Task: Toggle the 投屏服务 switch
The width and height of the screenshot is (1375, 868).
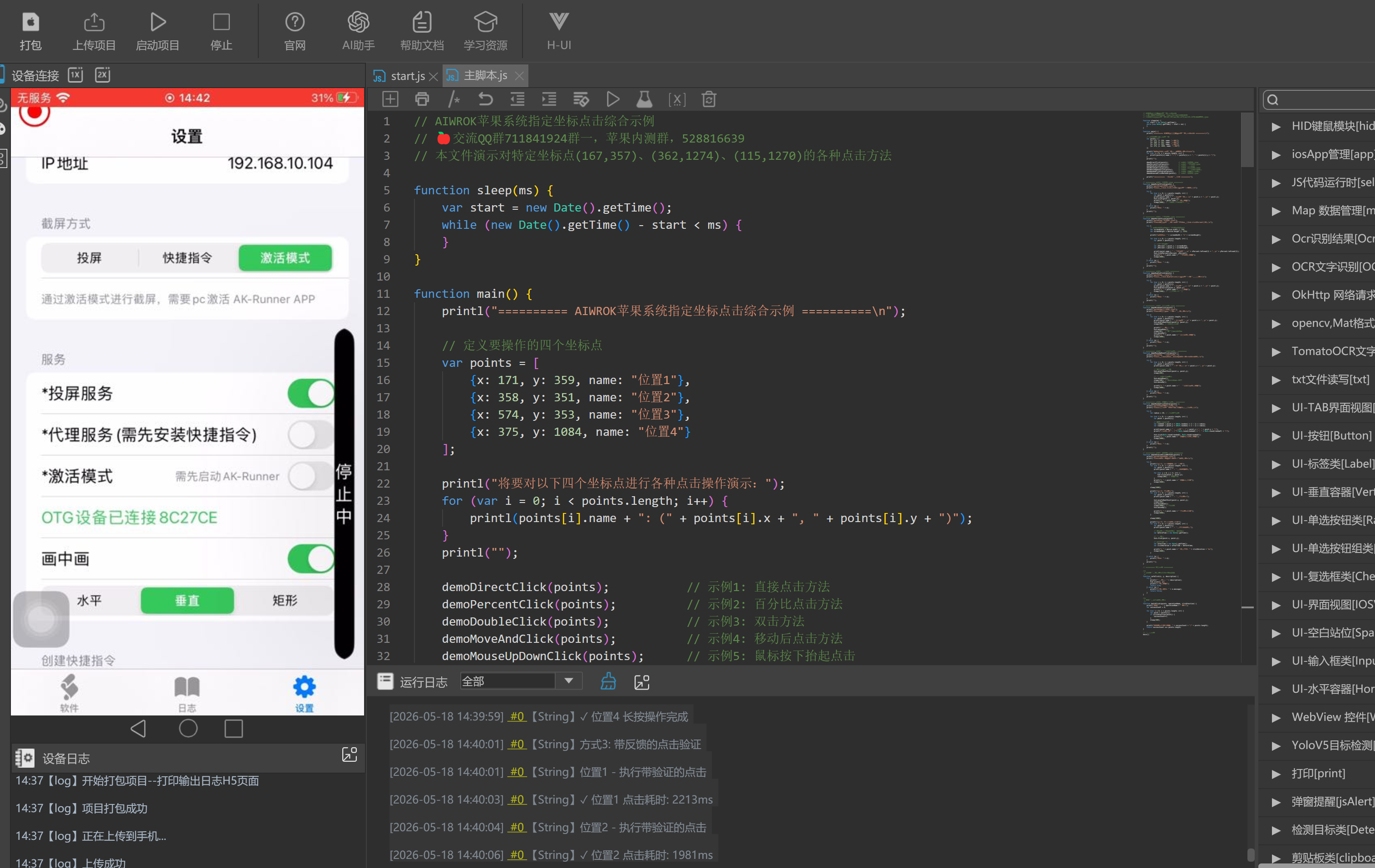Action: pos(311,393)
